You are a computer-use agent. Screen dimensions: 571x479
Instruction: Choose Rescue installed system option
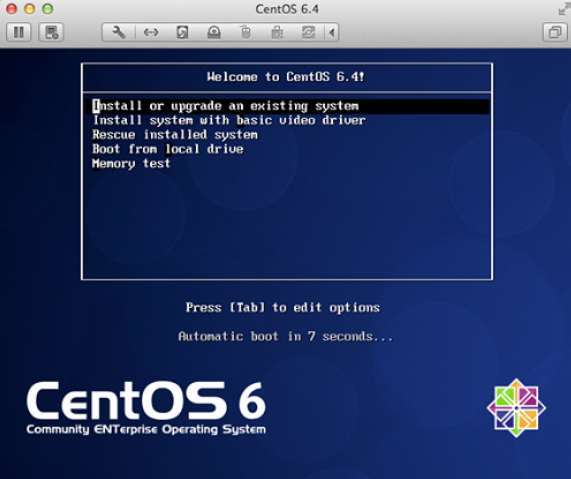tap(175, 135)
